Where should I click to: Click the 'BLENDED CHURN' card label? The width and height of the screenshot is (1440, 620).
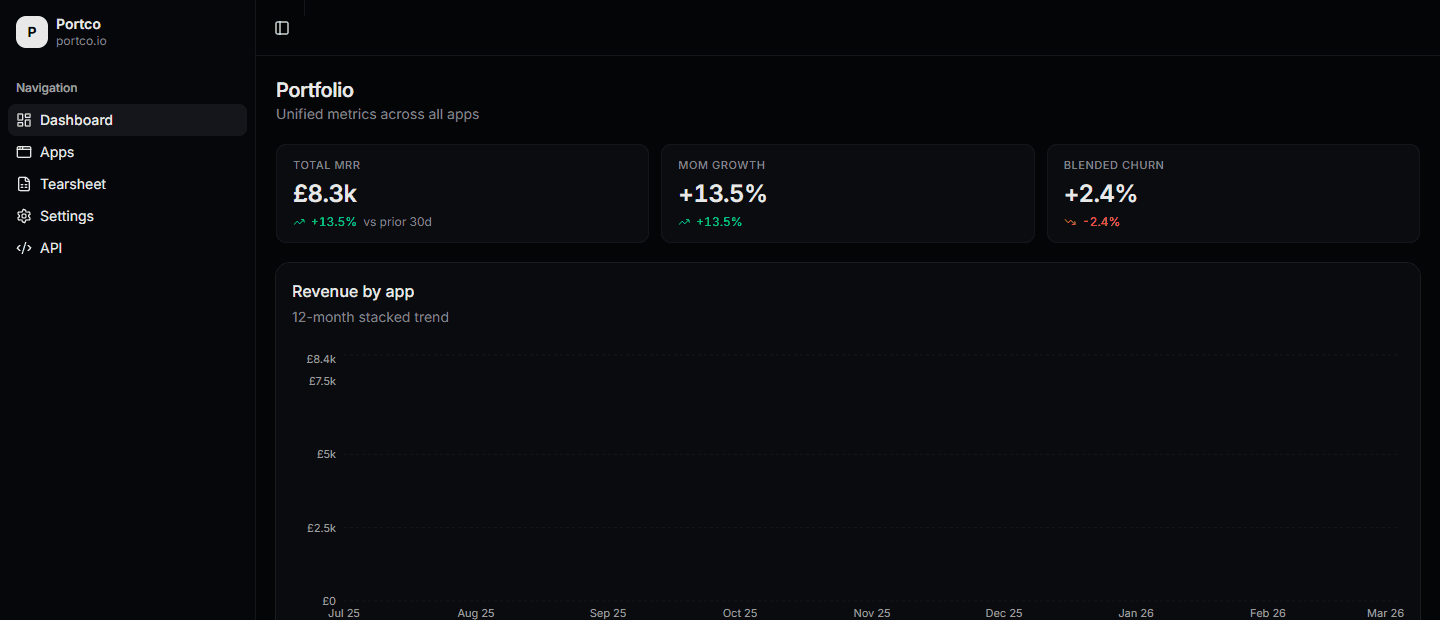1114,165
